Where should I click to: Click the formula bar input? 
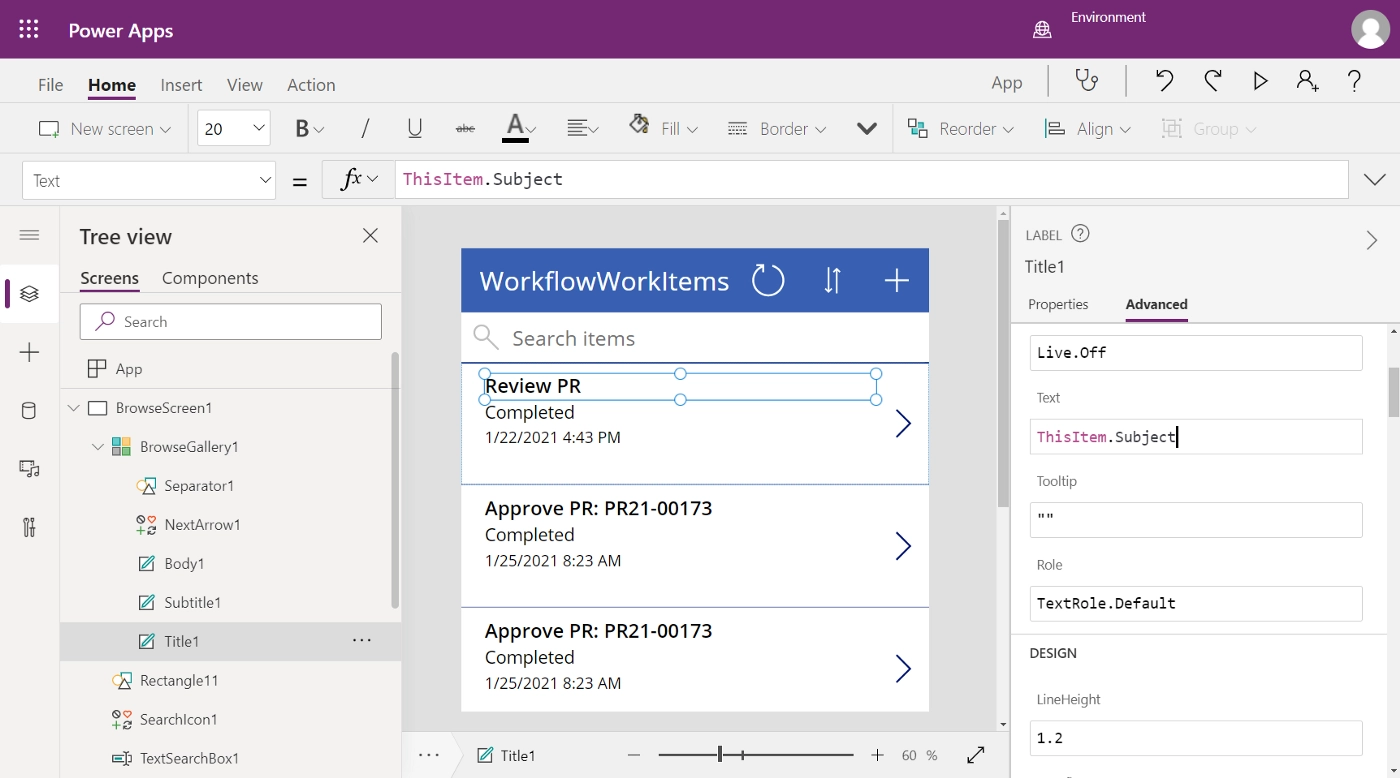pos(871,180)
